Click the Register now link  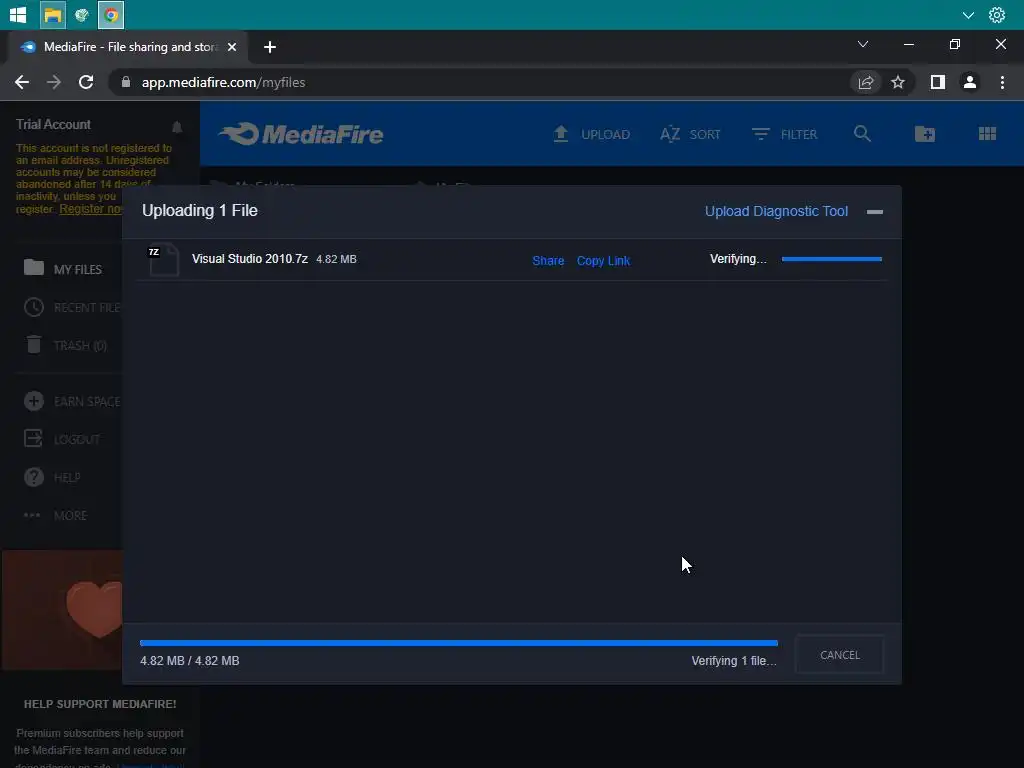91,208
